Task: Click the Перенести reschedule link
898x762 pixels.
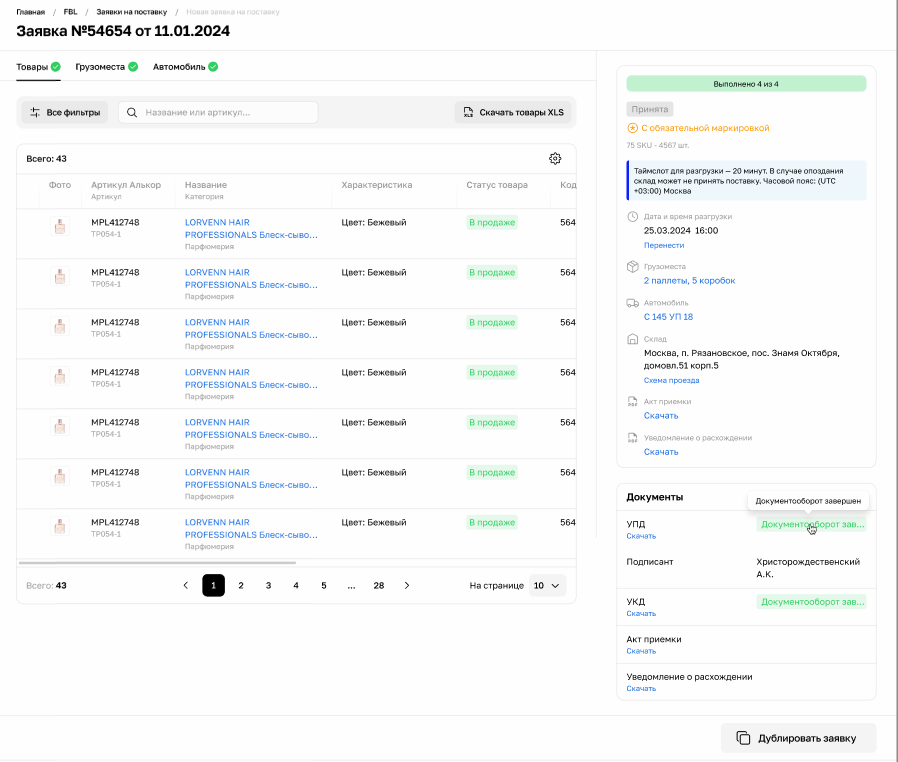Action: coord(664,245)
